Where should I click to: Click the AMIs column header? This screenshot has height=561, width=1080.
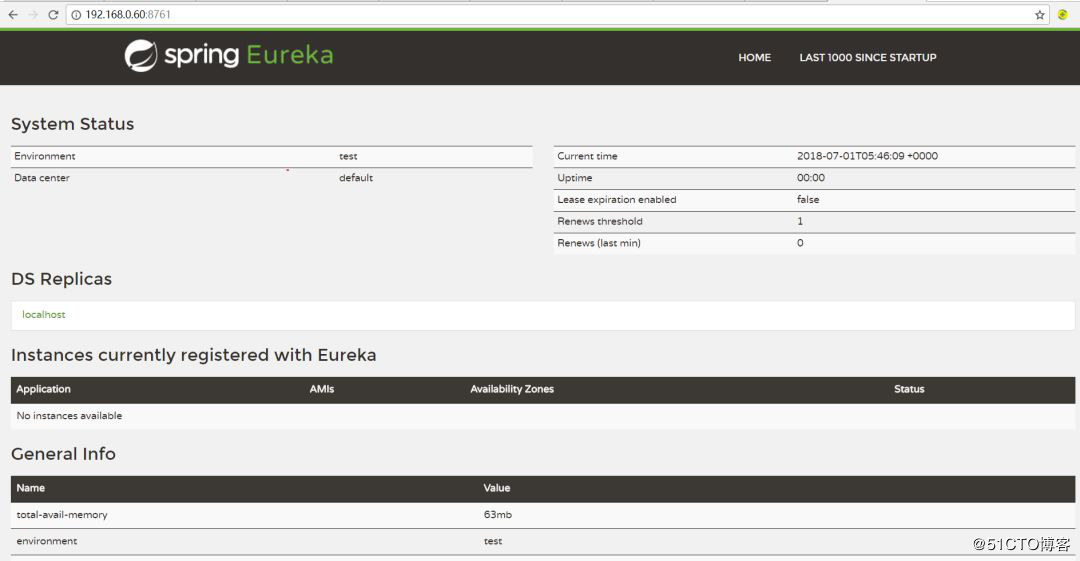[x=322, y=389]
